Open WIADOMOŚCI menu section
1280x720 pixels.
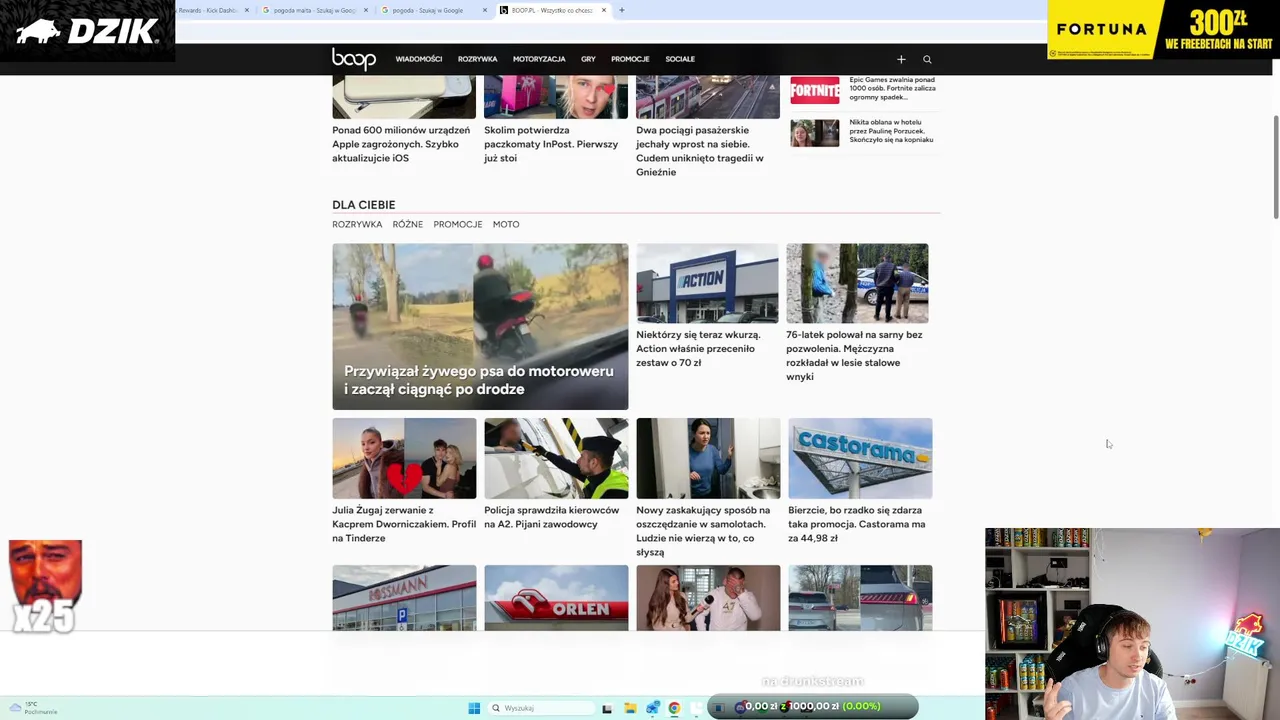point(418,59)
